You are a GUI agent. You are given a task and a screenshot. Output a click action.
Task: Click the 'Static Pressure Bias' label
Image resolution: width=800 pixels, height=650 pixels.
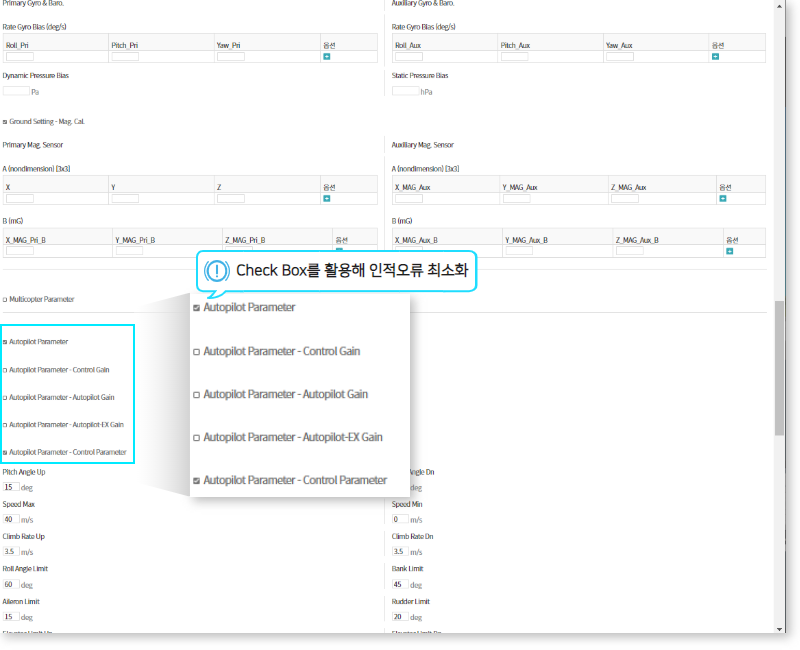click(x=420, y=76)
